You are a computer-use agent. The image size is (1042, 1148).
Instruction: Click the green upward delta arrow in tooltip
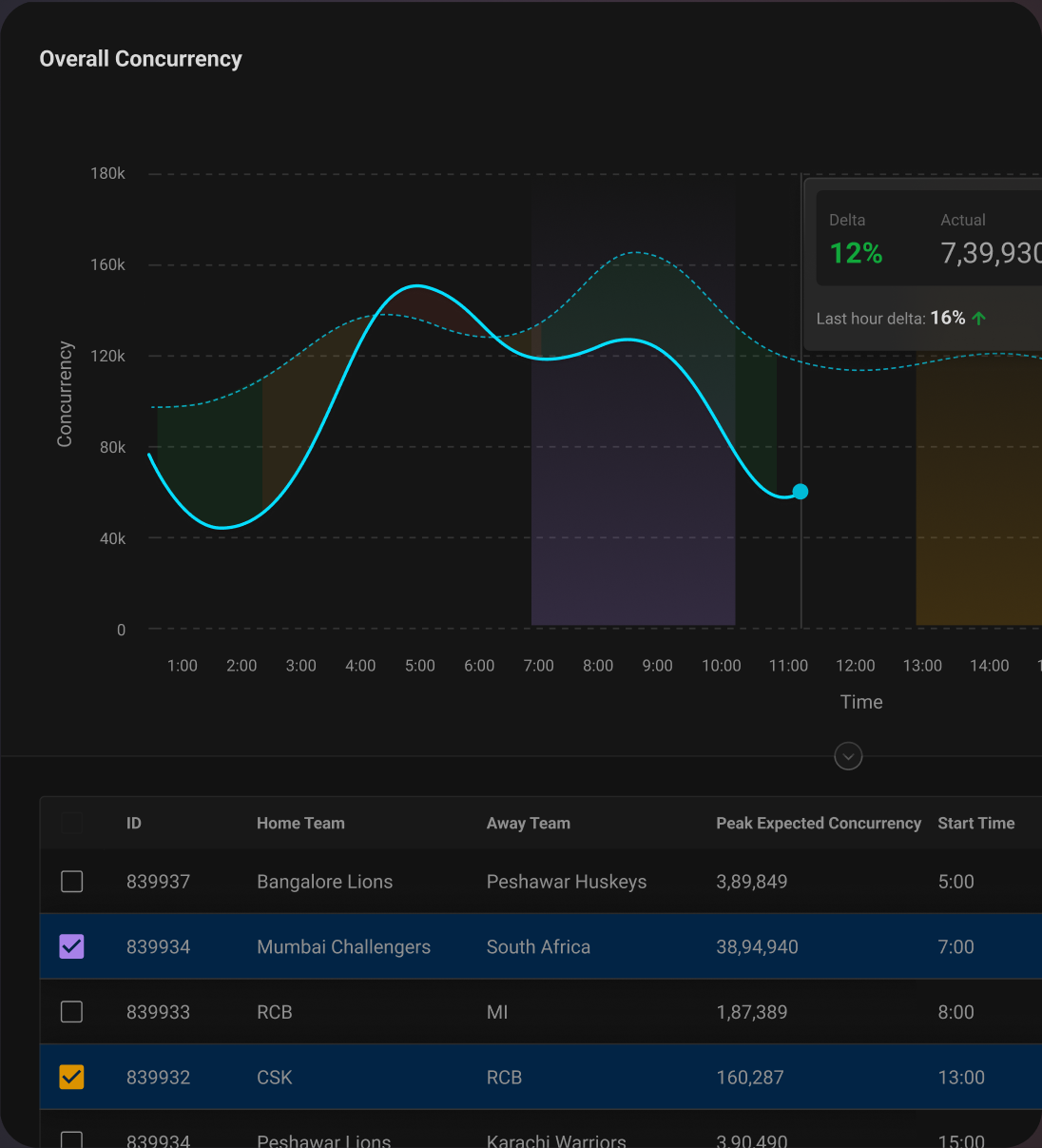coord(980,318)
